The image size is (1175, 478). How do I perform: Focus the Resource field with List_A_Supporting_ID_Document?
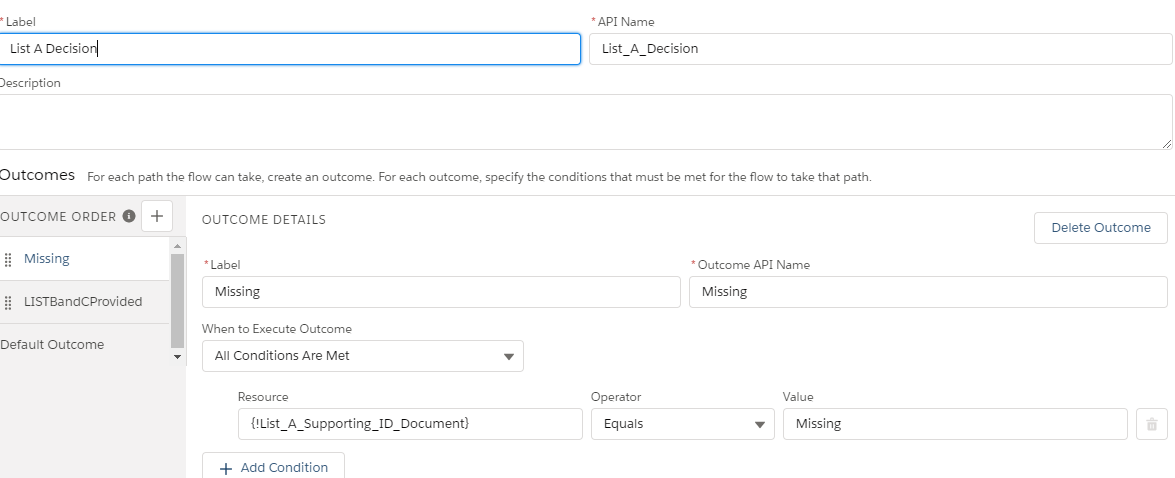[410, 424]
